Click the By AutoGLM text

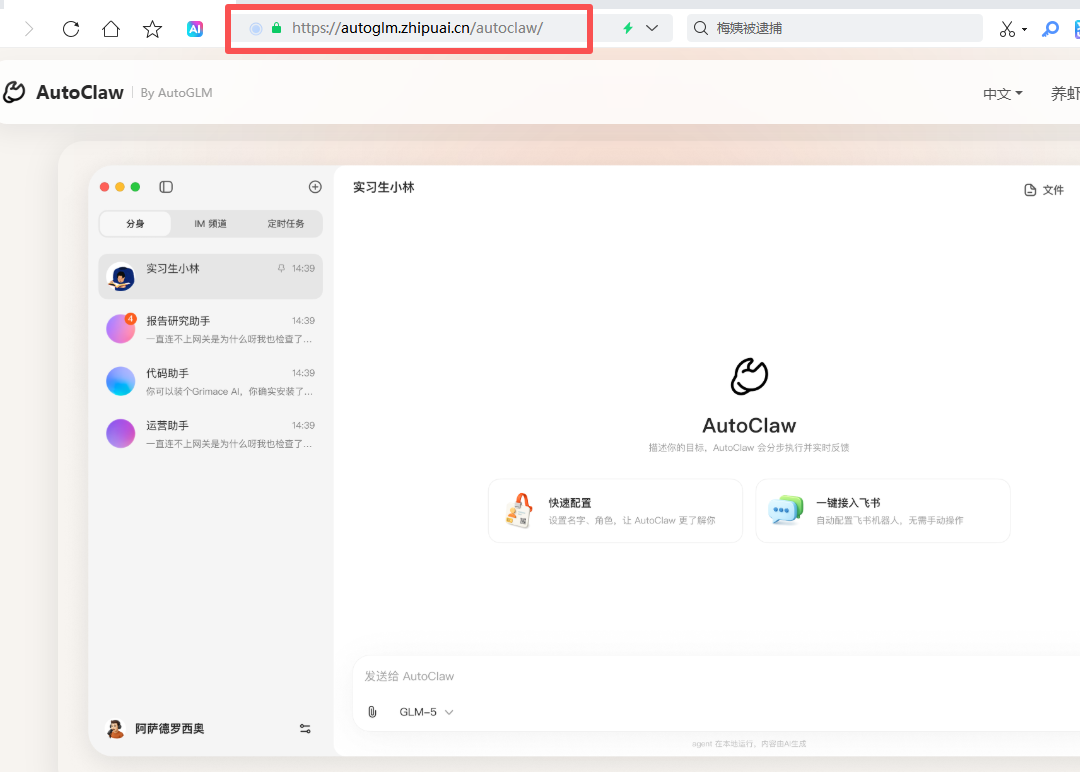point(176,93)
